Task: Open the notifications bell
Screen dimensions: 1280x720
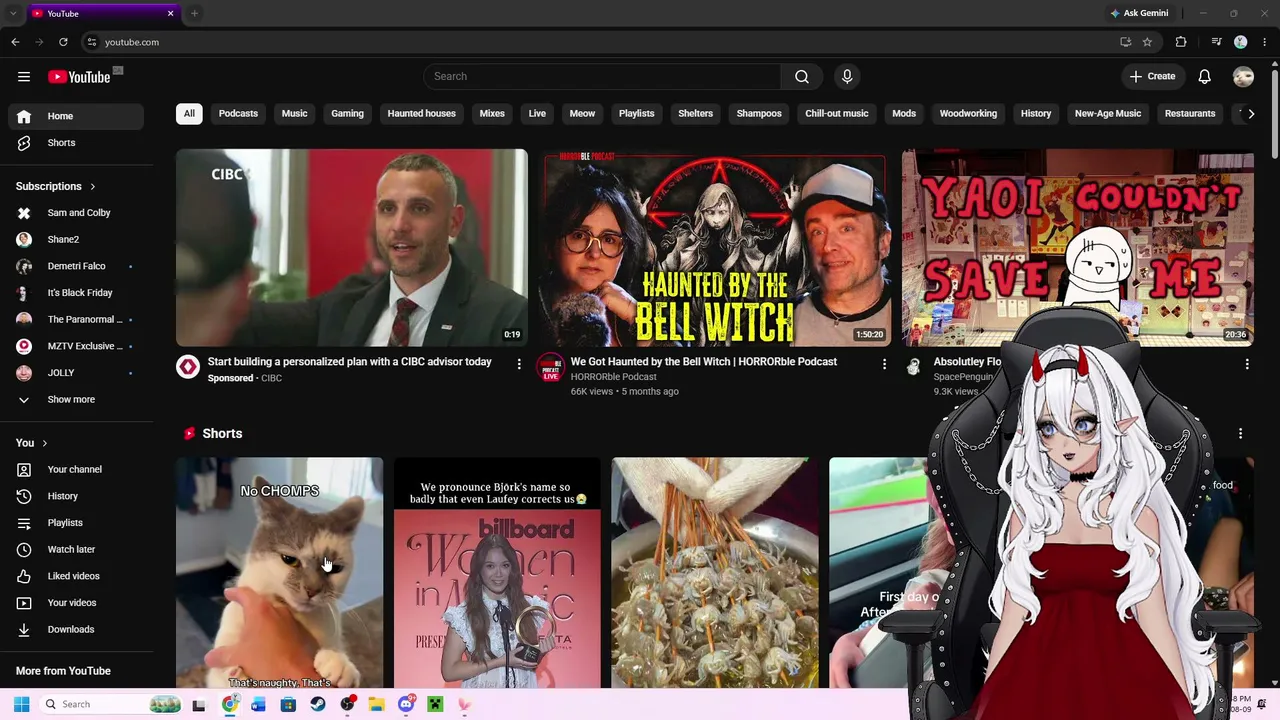Action: pyautogui.click(x=1205, y=77)
